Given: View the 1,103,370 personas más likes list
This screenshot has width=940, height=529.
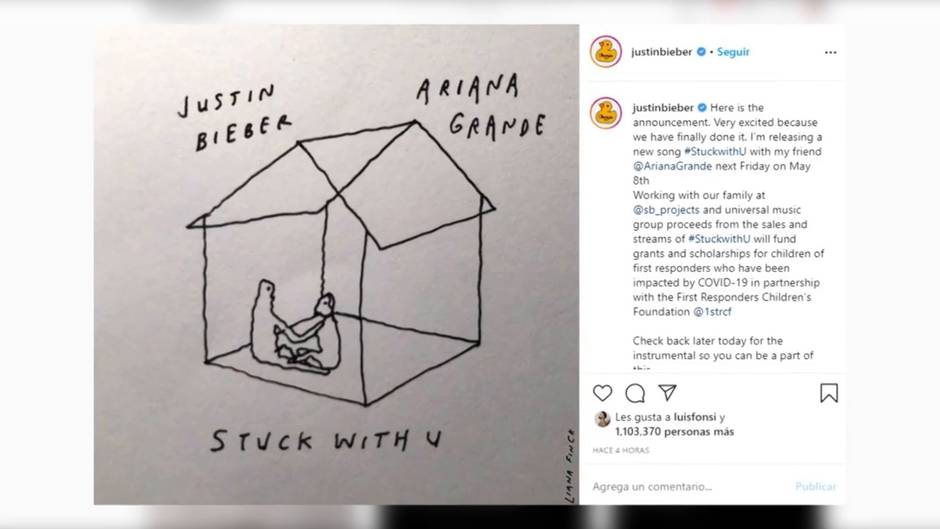Looking at the screenshot, I should coord(674,432).
